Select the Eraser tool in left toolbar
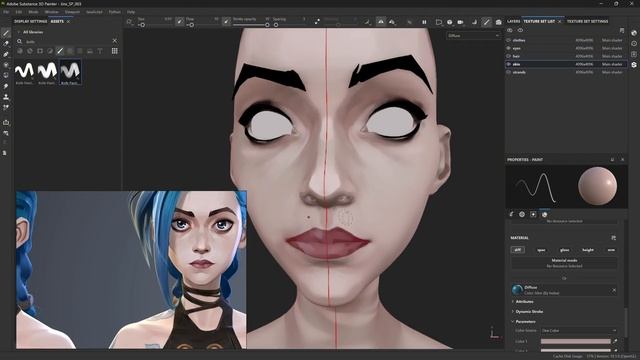 6,44
